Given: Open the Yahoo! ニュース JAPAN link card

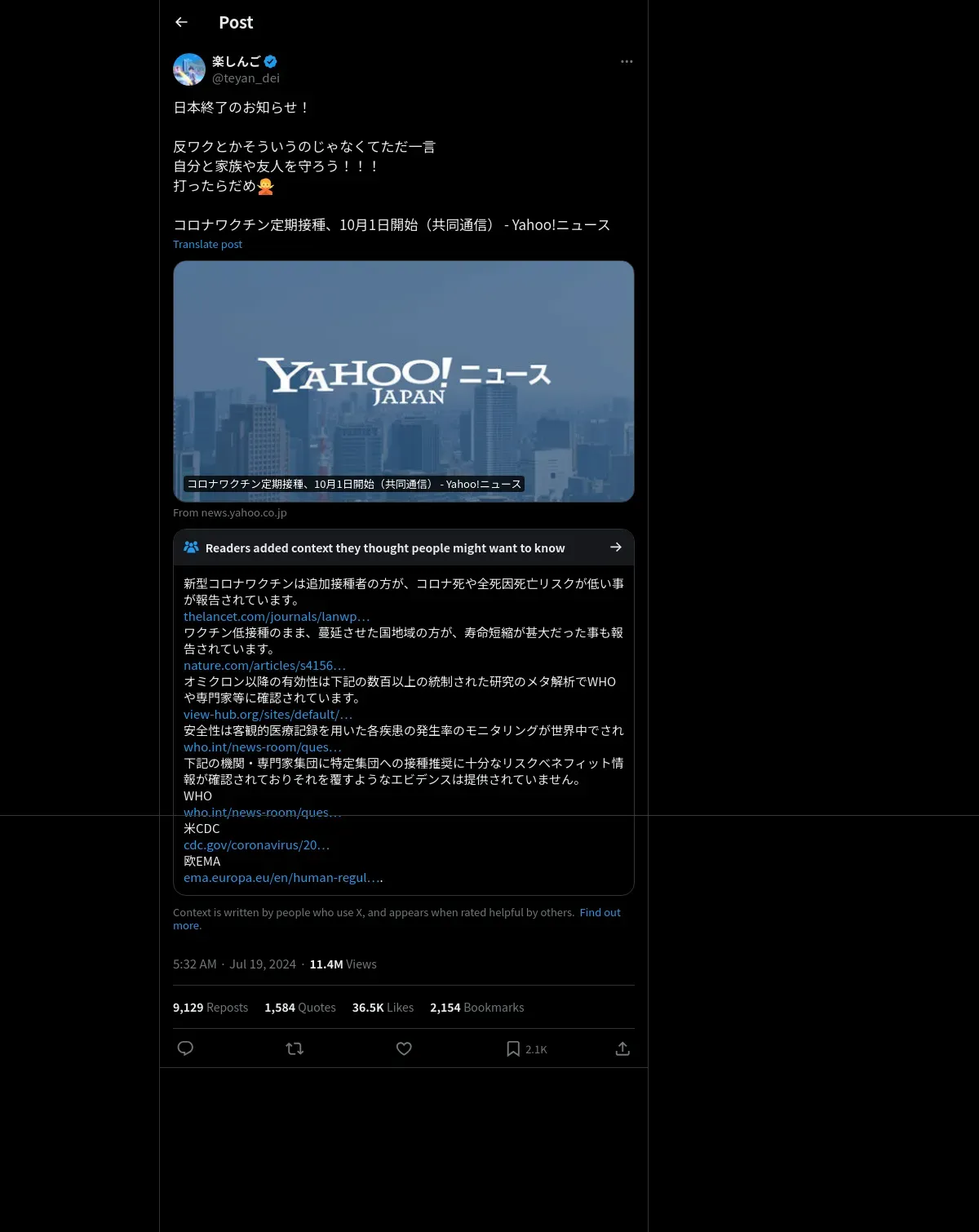Looking at the screenshot, I should (404, 381).
